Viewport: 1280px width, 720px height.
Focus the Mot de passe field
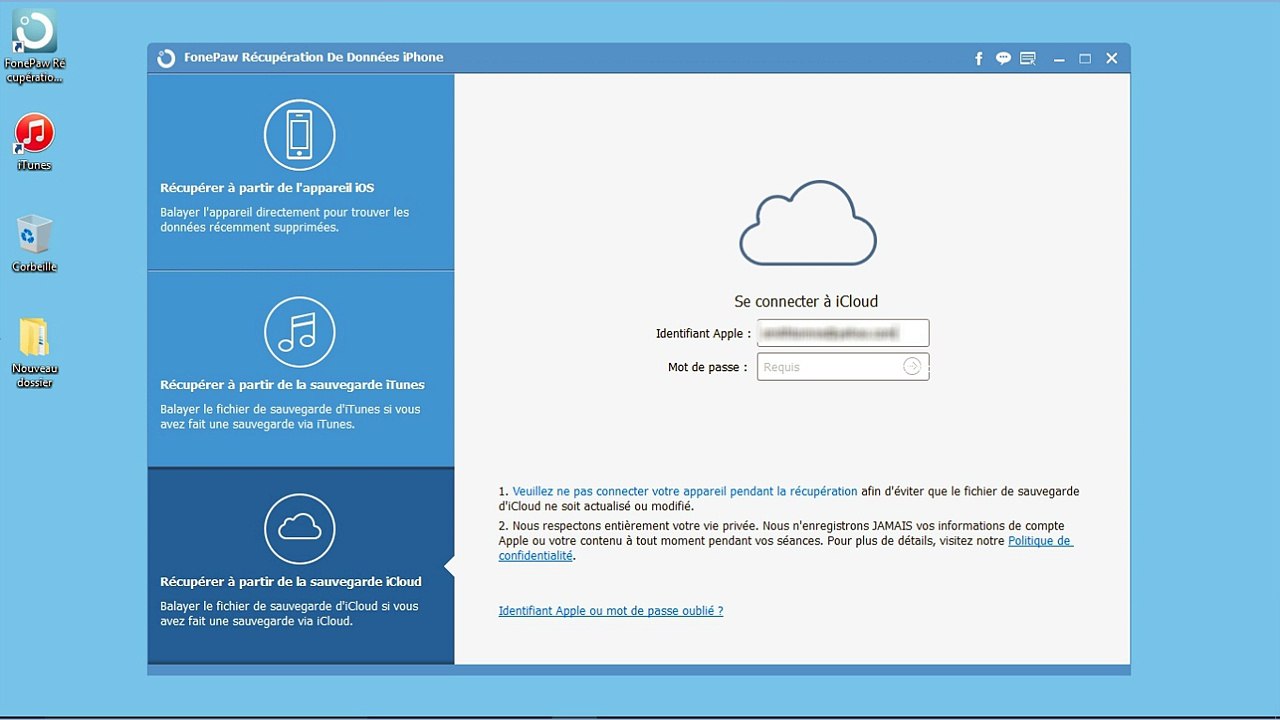[843, 367]
